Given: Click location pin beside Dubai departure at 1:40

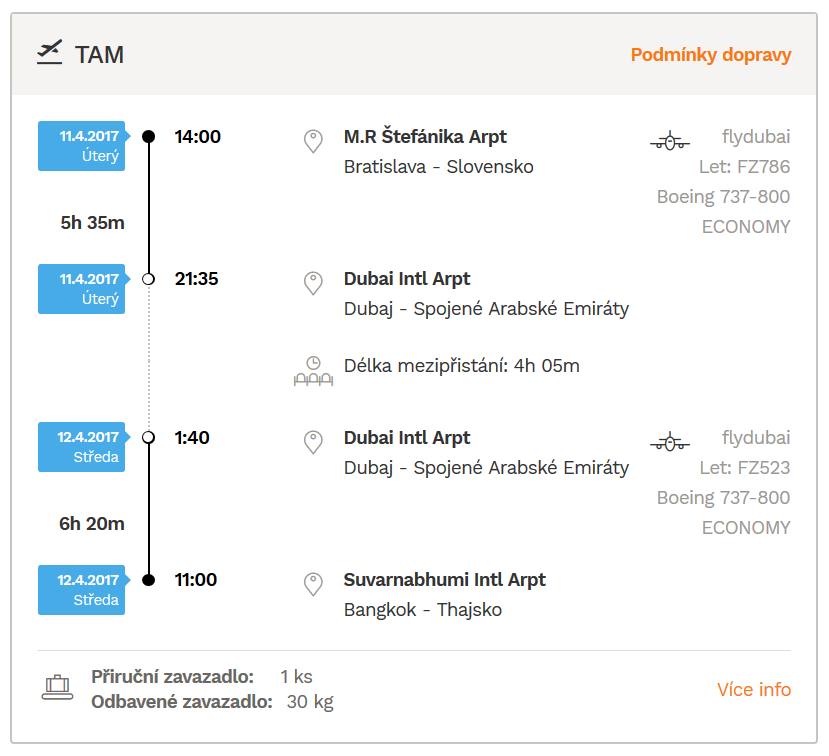Looking at the screenshot, I should pyautogui.click(x=313, y=442).
